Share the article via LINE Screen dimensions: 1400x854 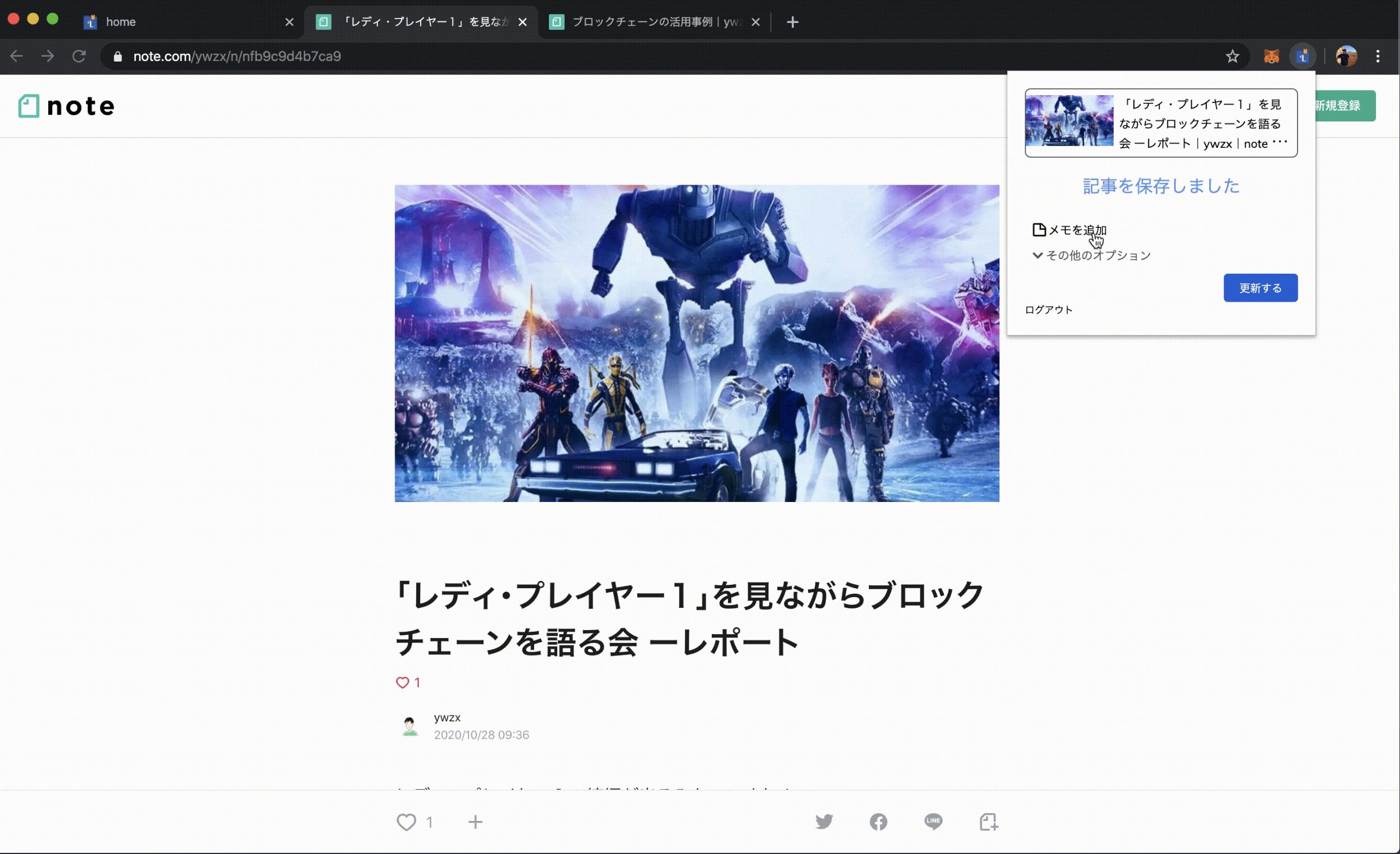pyautogui.click(x=933, y=822)
